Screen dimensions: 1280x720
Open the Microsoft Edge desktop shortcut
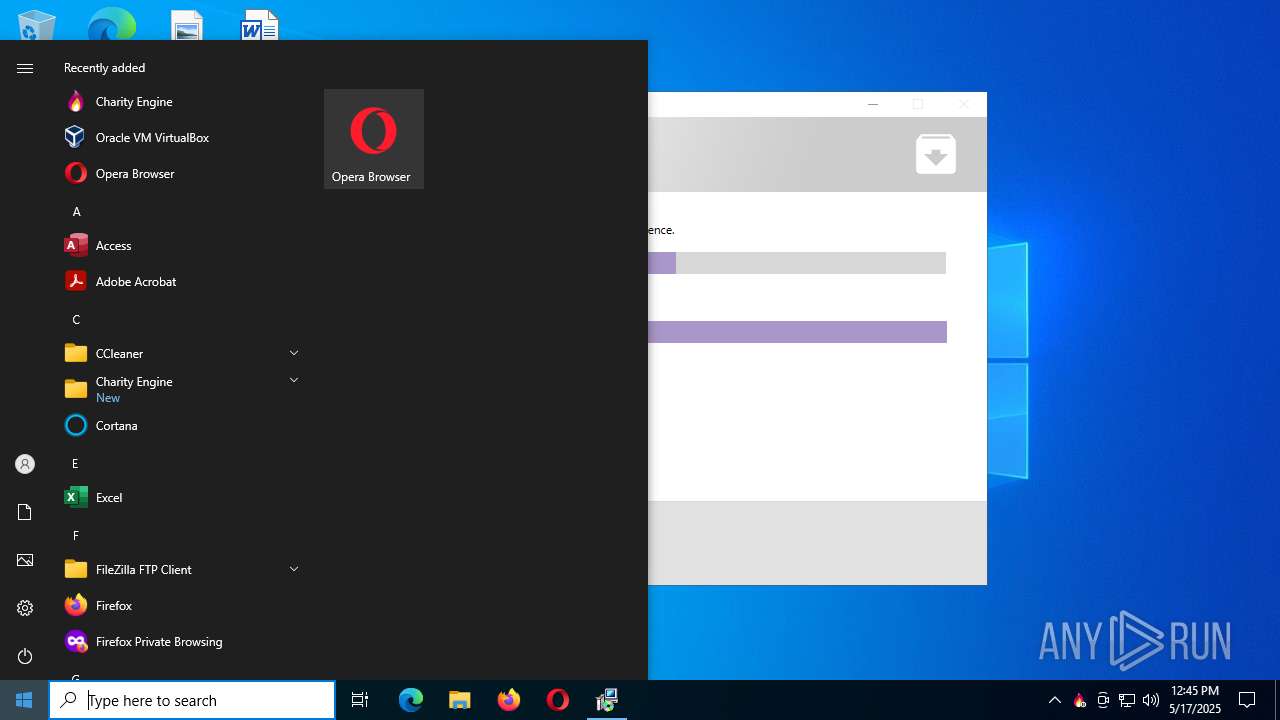click(x=111, y=24)
